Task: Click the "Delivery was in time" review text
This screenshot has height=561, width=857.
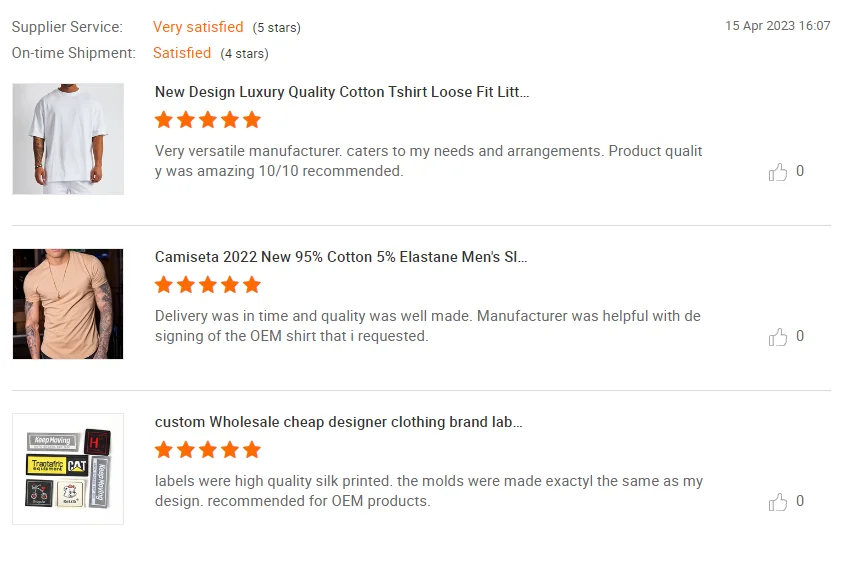Action: point(427,326)
